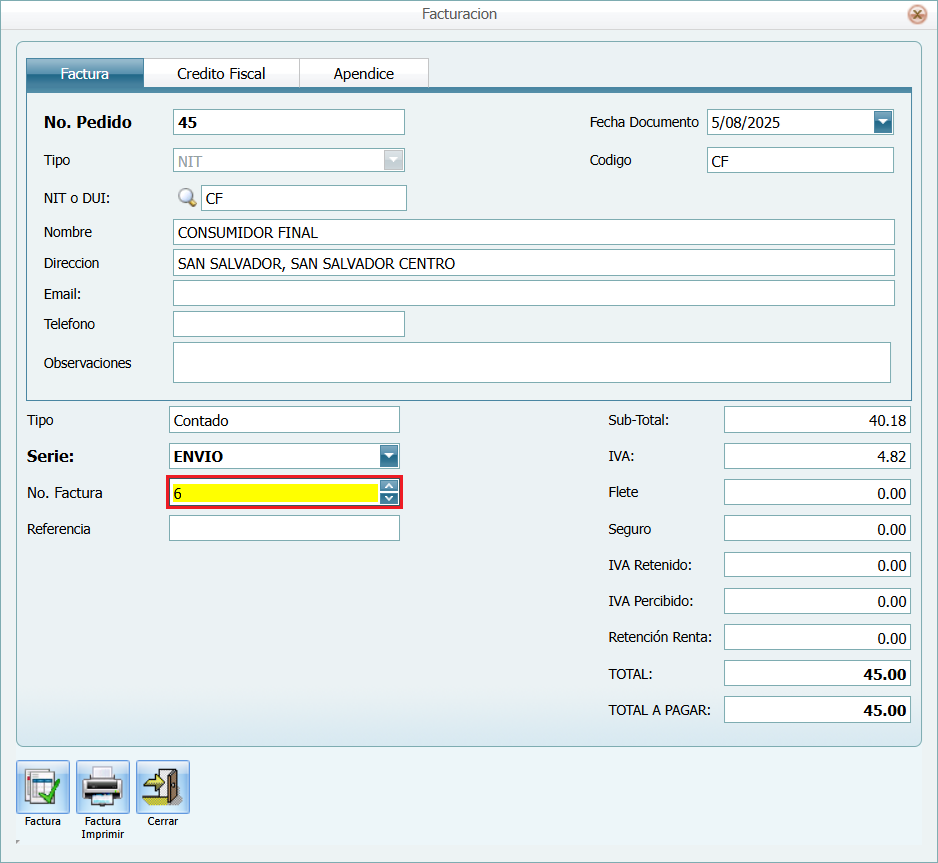
Task: Open the Apendice tab
Action: tap(364, 74)
